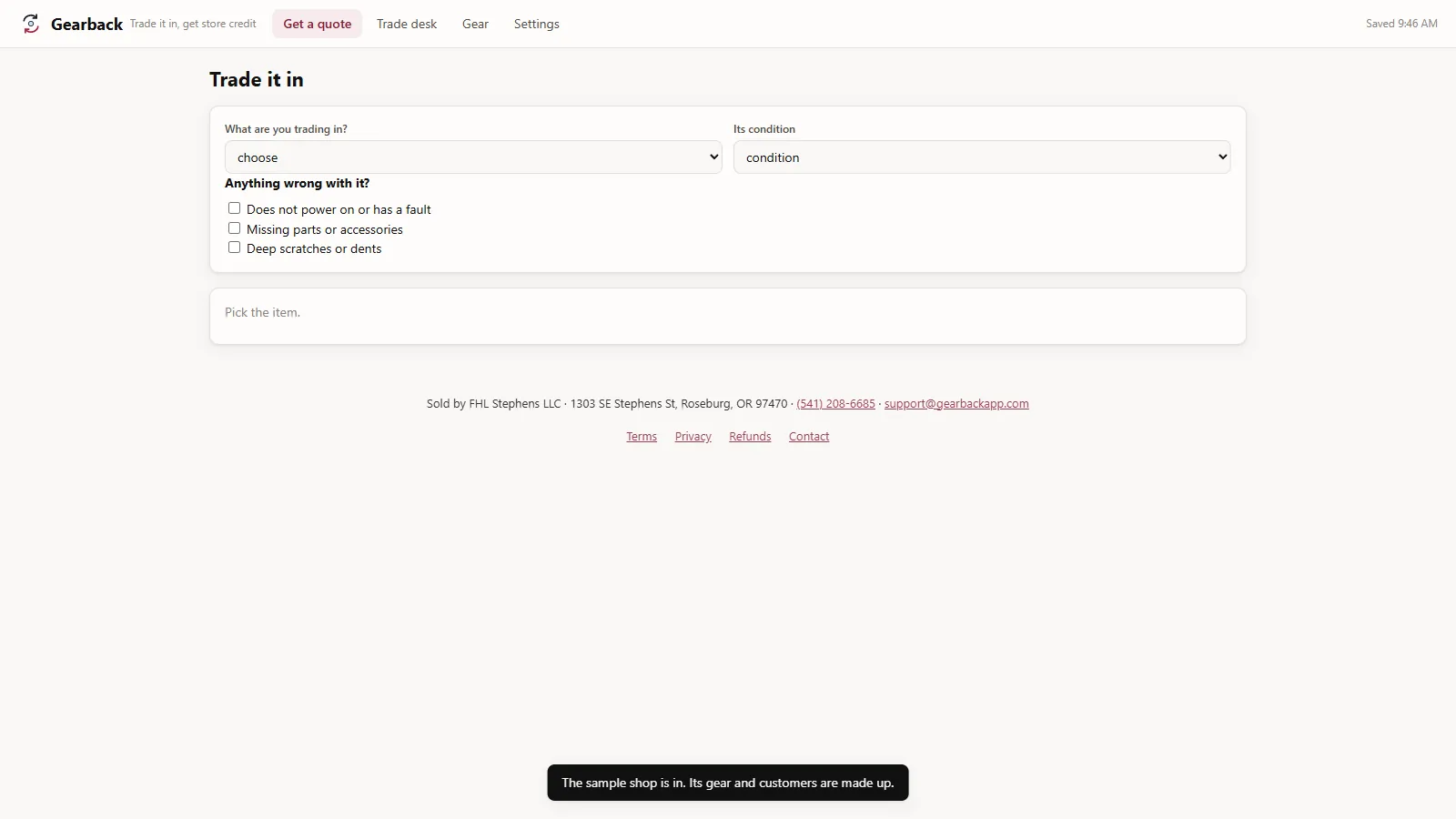
Task: Open the Get a quote tab
Action: point(317,24)
